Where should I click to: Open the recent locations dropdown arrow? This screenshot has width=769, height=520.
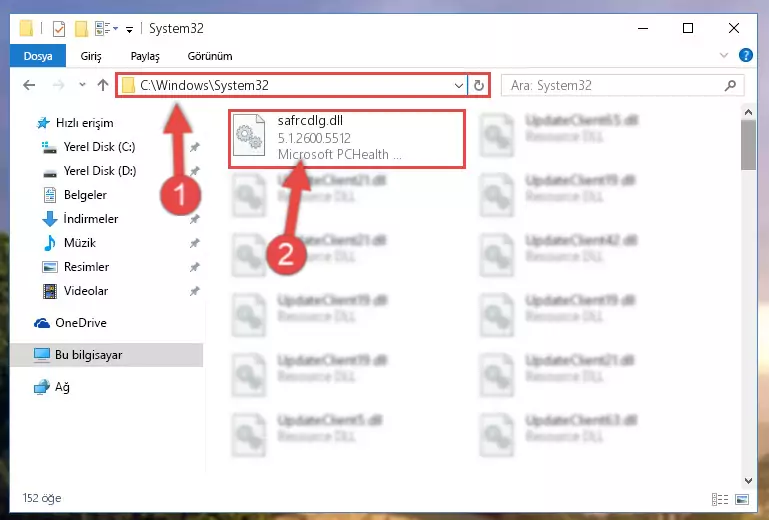click(x=82, y=85)
